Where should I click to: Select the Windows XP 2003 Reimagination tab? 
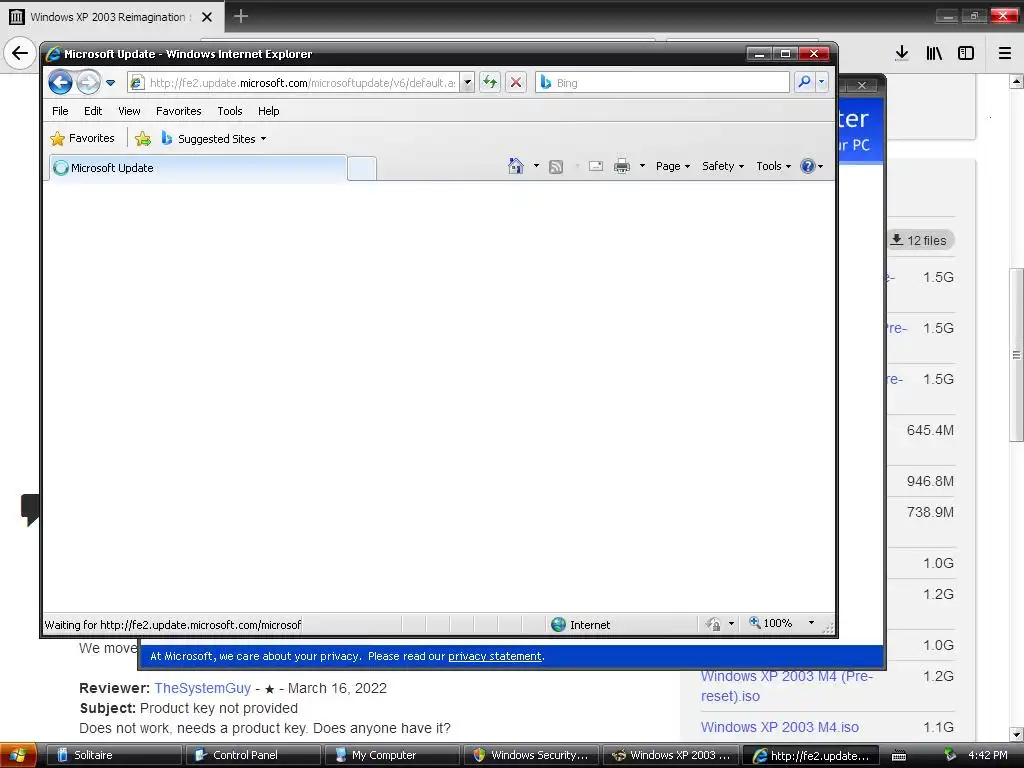[112, 16]
